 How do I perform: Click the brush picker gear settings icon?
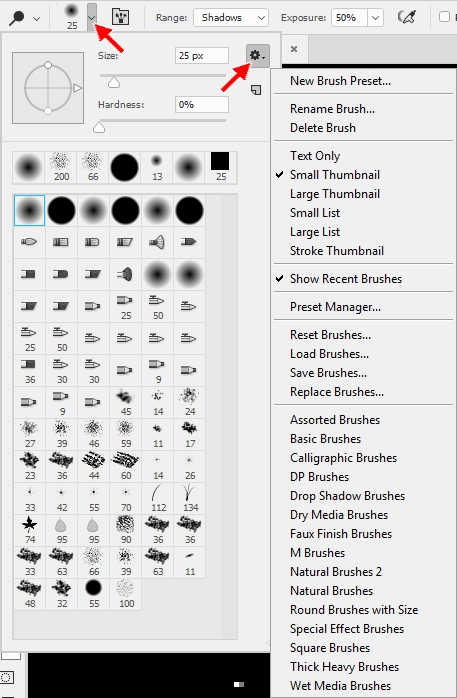[257, 56]
